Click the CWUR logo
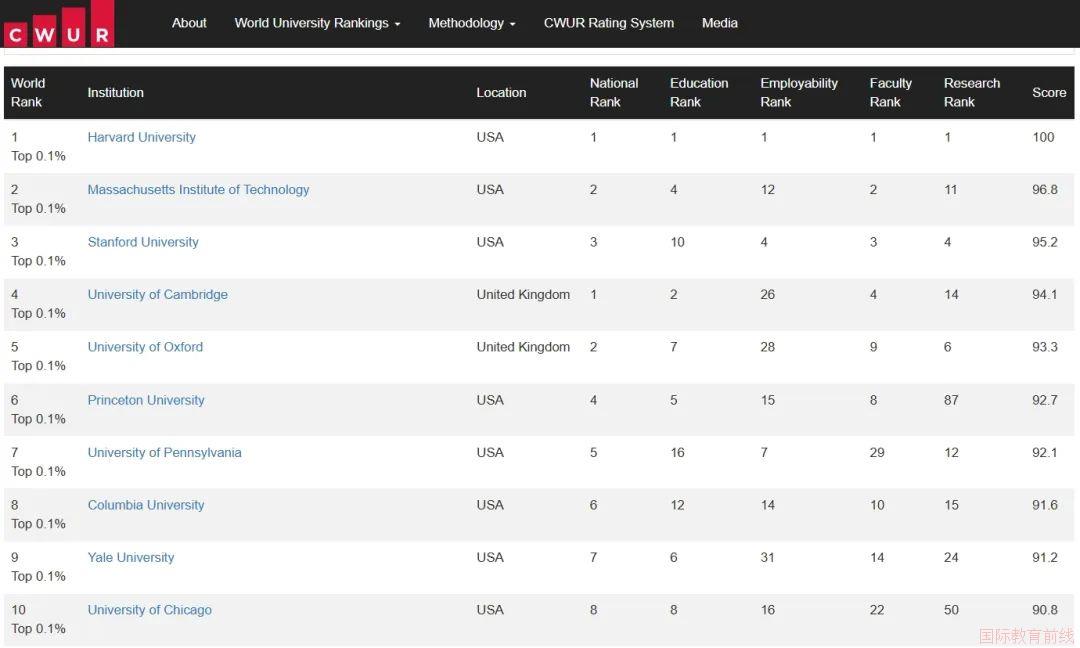The height and width of the screenshot is (648, 1080). (59, 24)
